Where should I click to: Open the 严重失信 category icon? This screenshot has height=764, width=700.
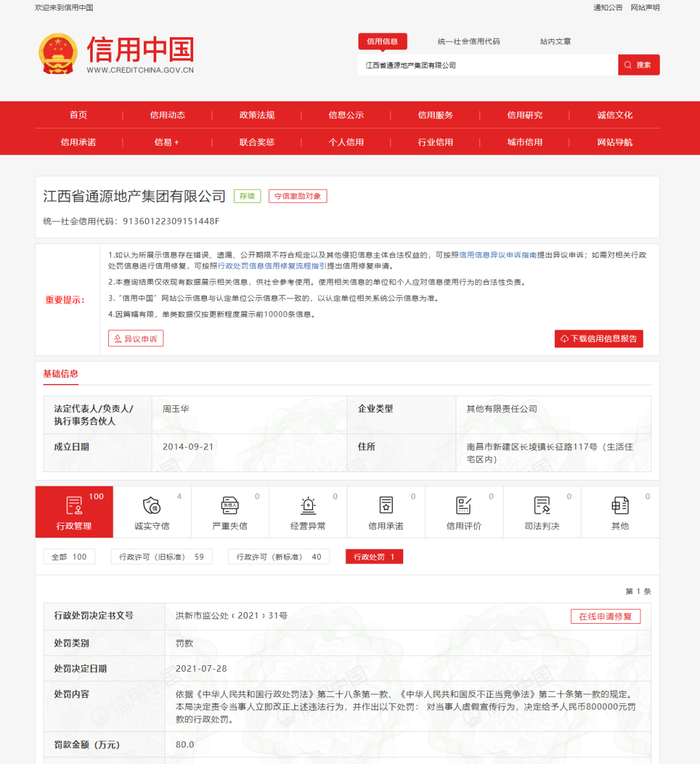pyautogui.click(x=230, y=505)
